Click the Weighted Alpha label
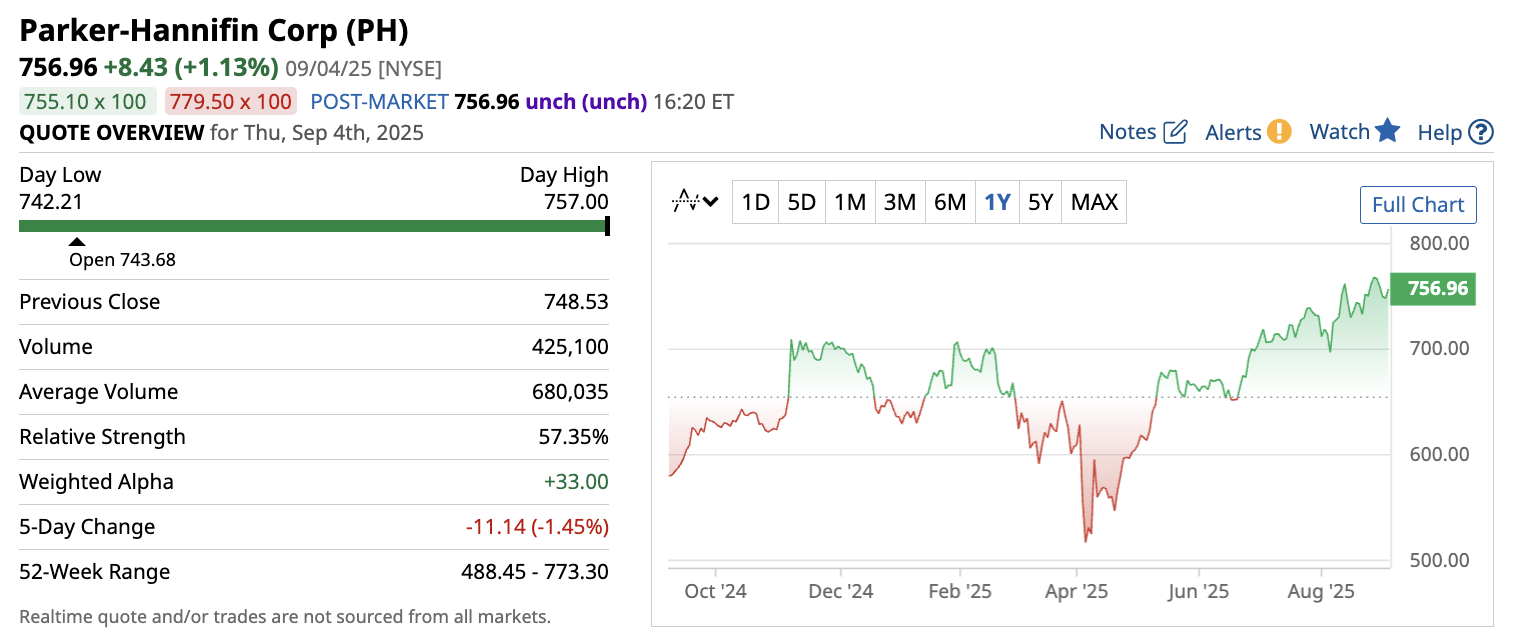1518x642 pixels. click(x=97, y=482)
